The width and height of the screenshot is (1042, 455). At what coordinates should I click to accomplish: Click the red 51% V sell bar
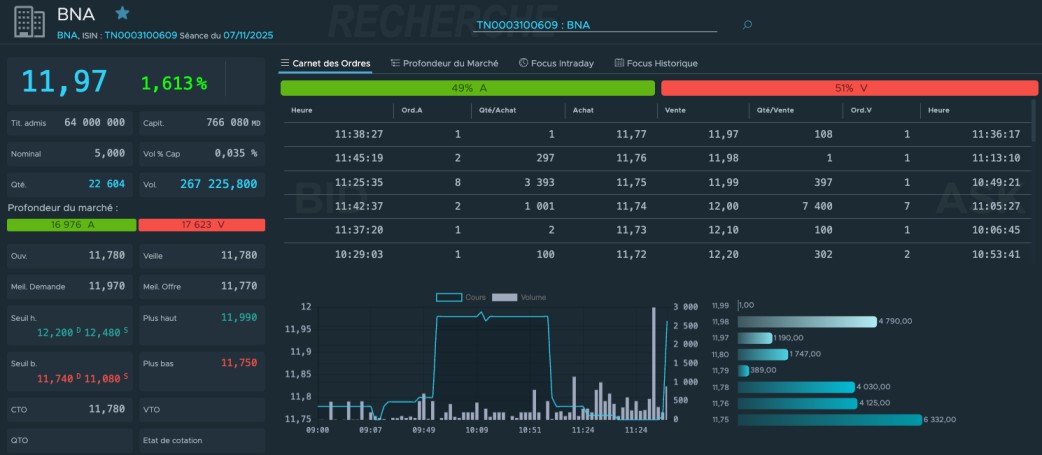coord(848,88)
